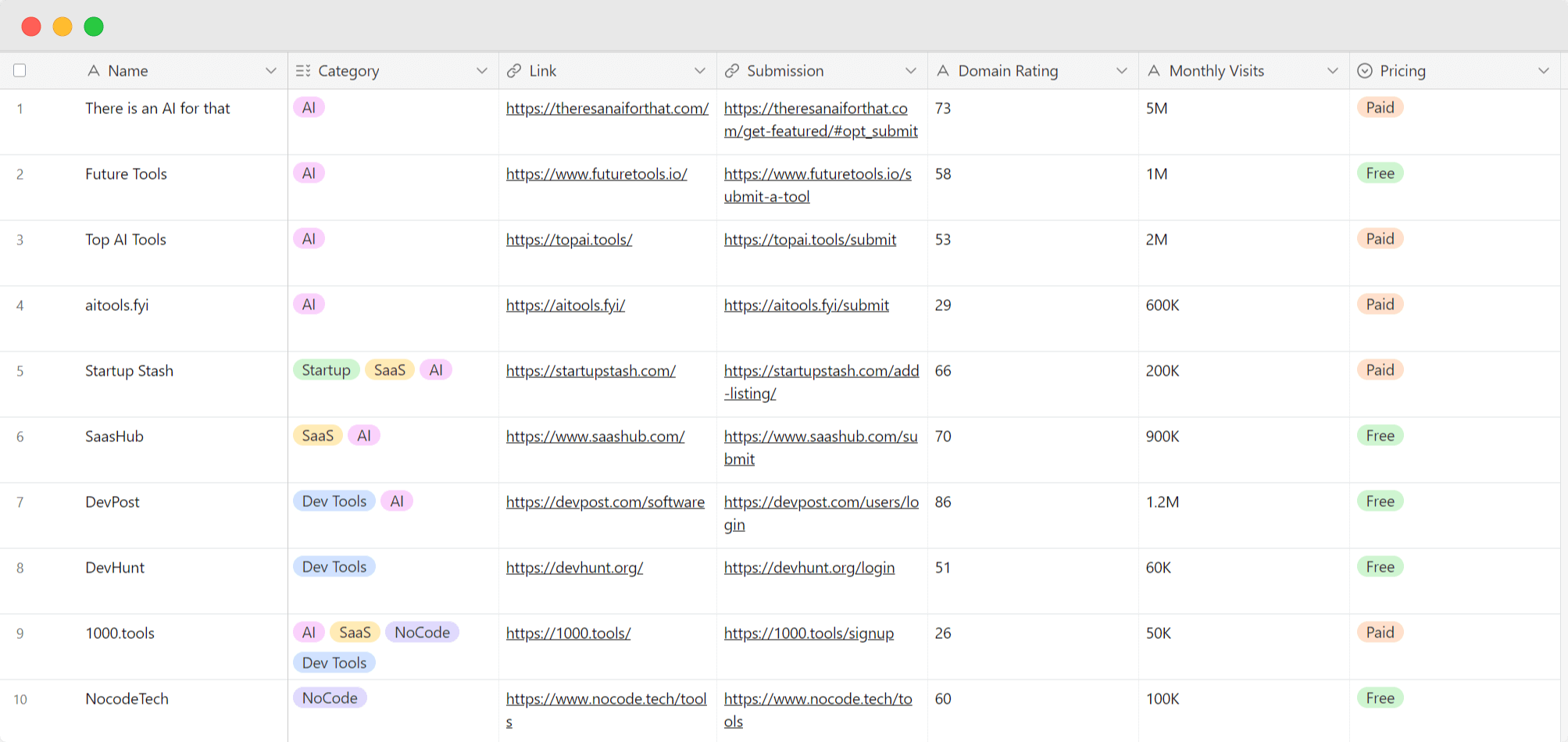Toggle the select-all rows checkbox
This screenshot has height=742, width=1568.
[x=20, y=71]
